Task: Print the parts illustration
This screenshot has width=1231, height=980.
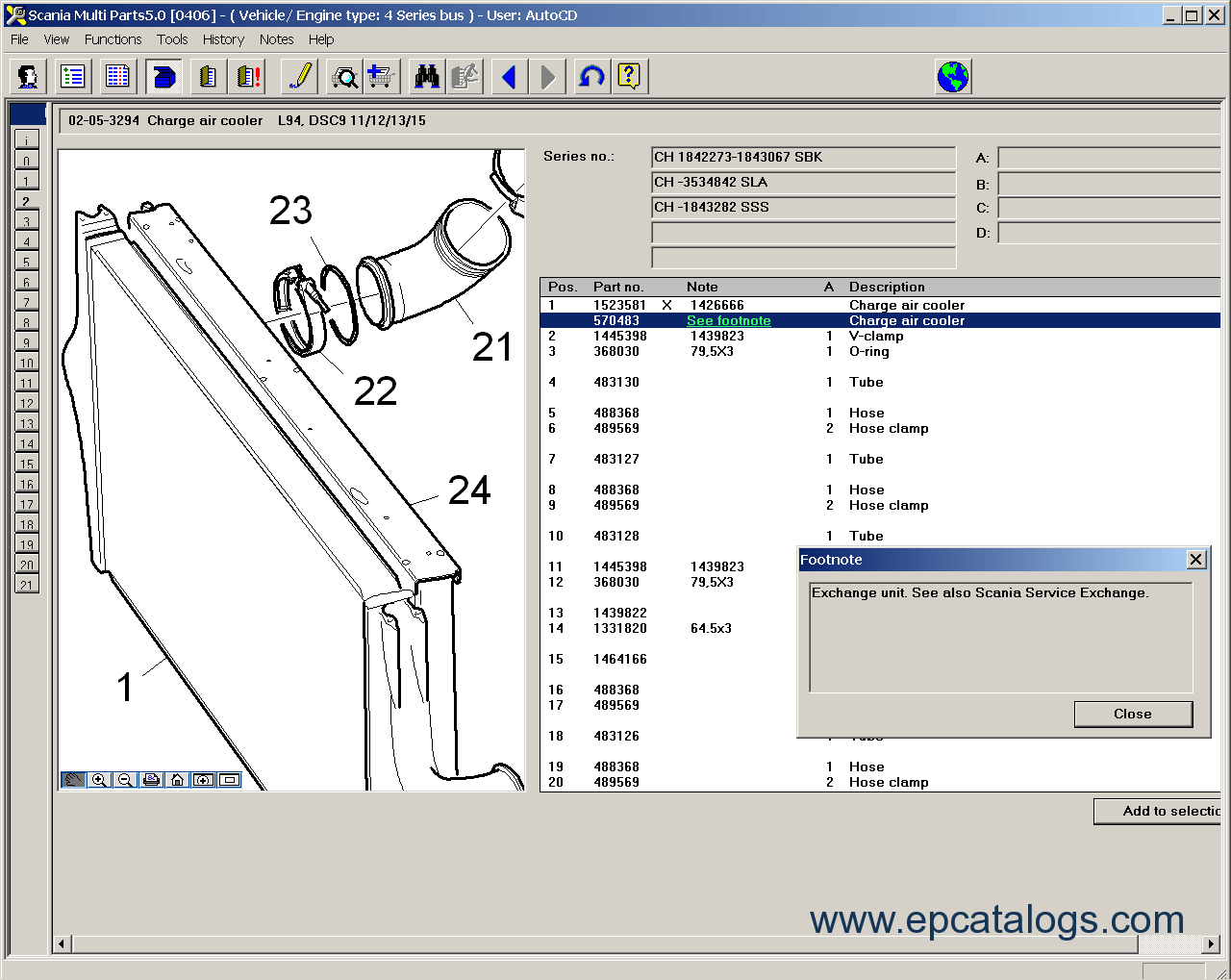Action: coord(151,780)
